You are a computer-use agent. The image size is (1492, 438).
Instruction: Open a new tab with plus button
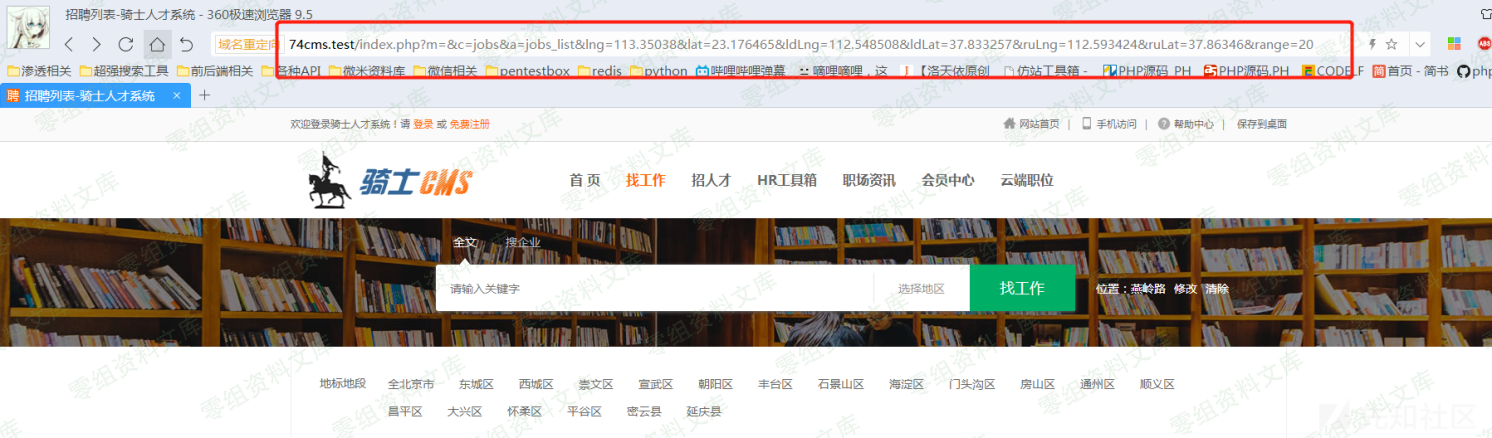coord(205,96)
